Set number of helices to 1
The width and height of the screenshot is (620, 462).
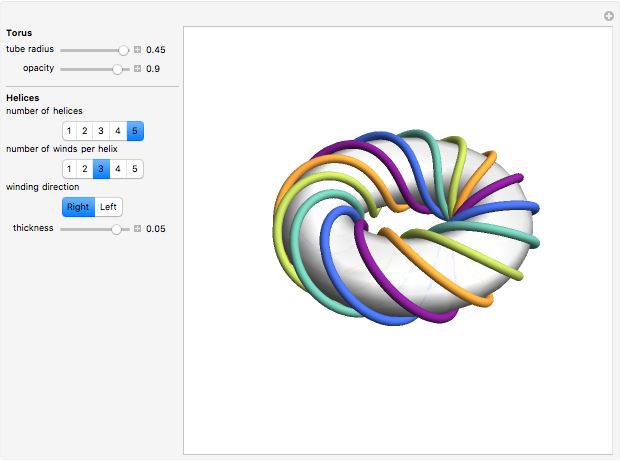pyautogui.click(x=69, y=131)
